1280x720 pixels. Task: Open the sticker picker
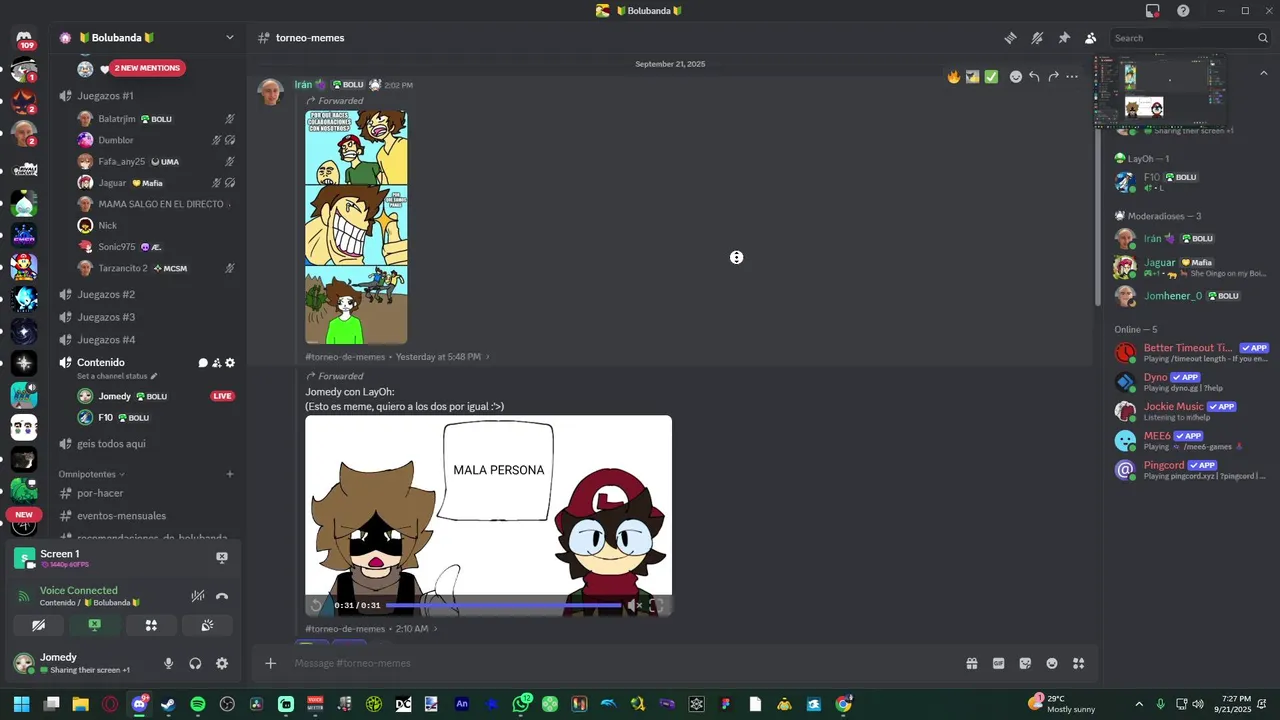[1025, 663]
